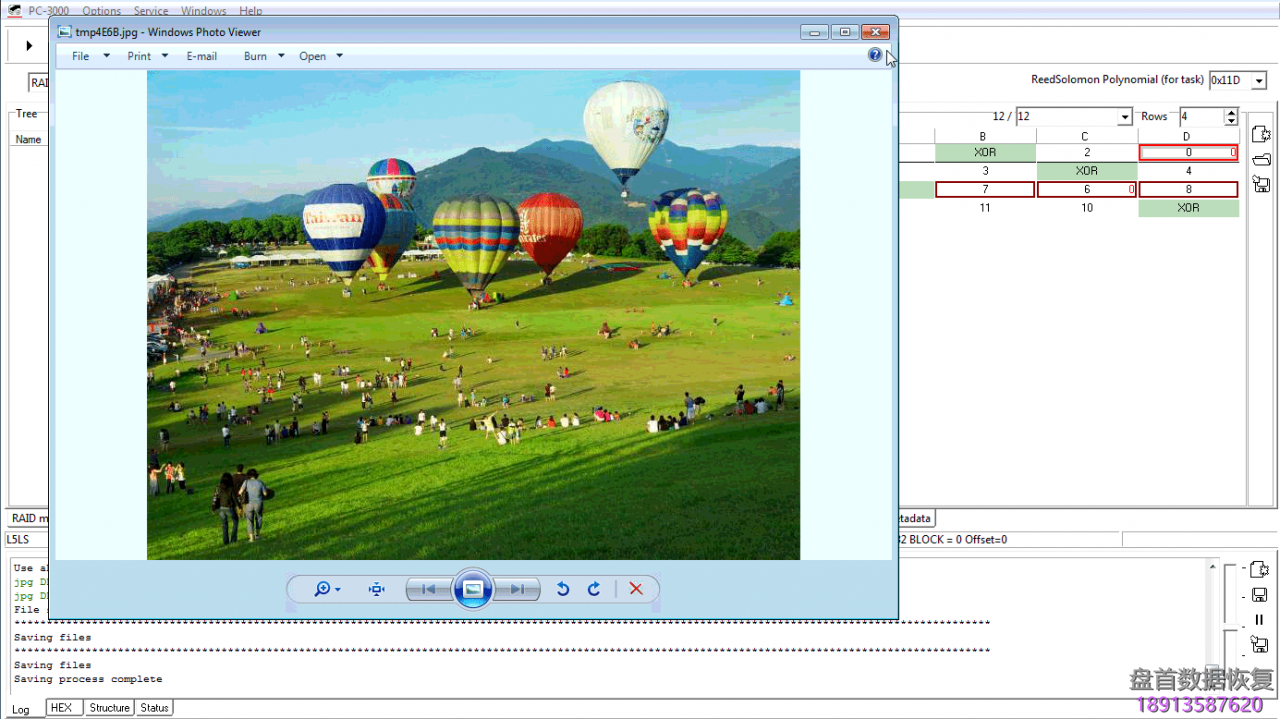Expand the File menu in Photo Viewer
1280x719 pixels.
coord(90,56)
